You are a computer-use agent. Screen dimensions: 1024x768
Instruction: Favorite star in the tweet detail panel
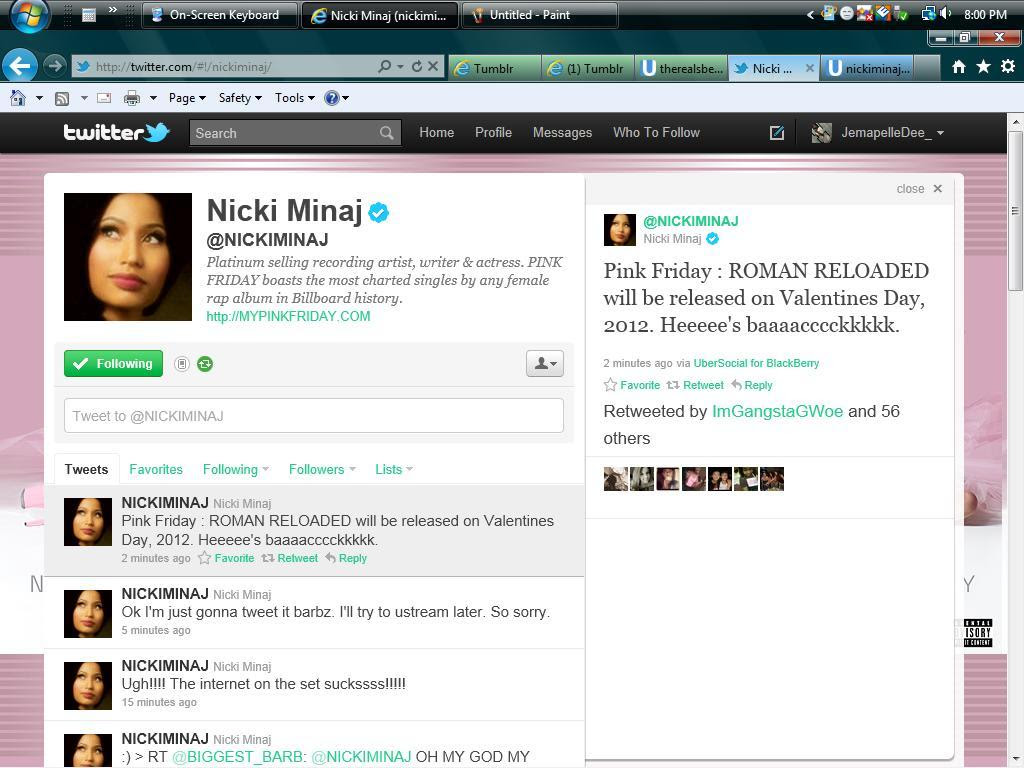tap(610, 385)
